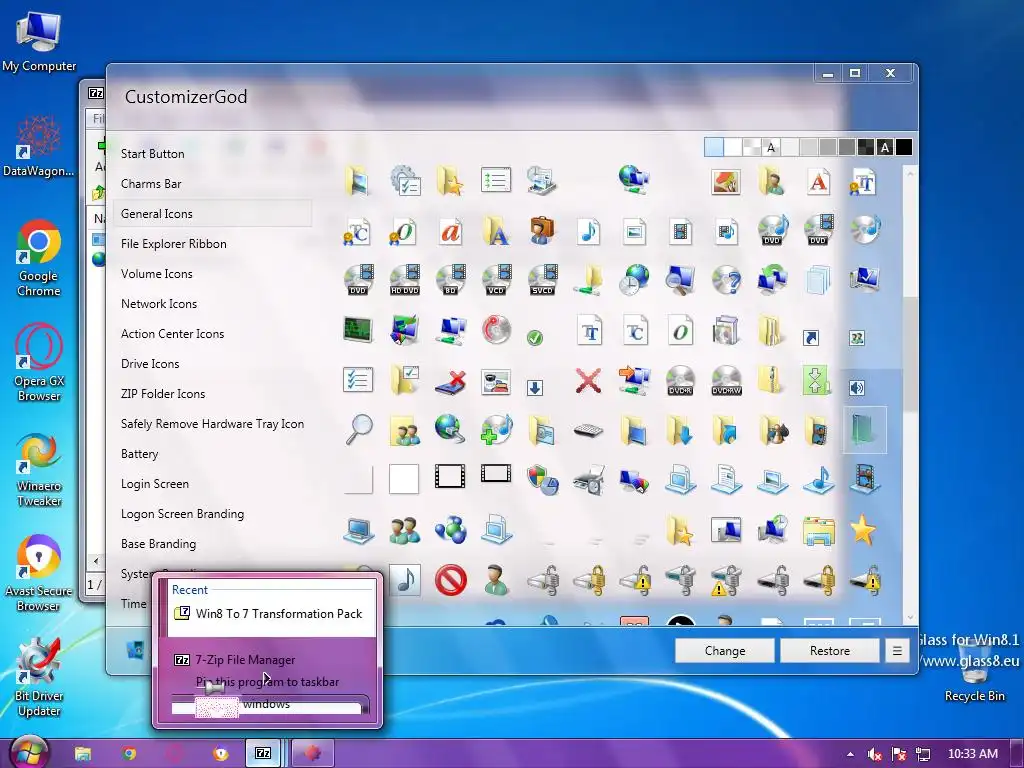Viewport: 1024px width, 768px height.
Task: Select the gear with checklist icon
Action: (405, 180)
